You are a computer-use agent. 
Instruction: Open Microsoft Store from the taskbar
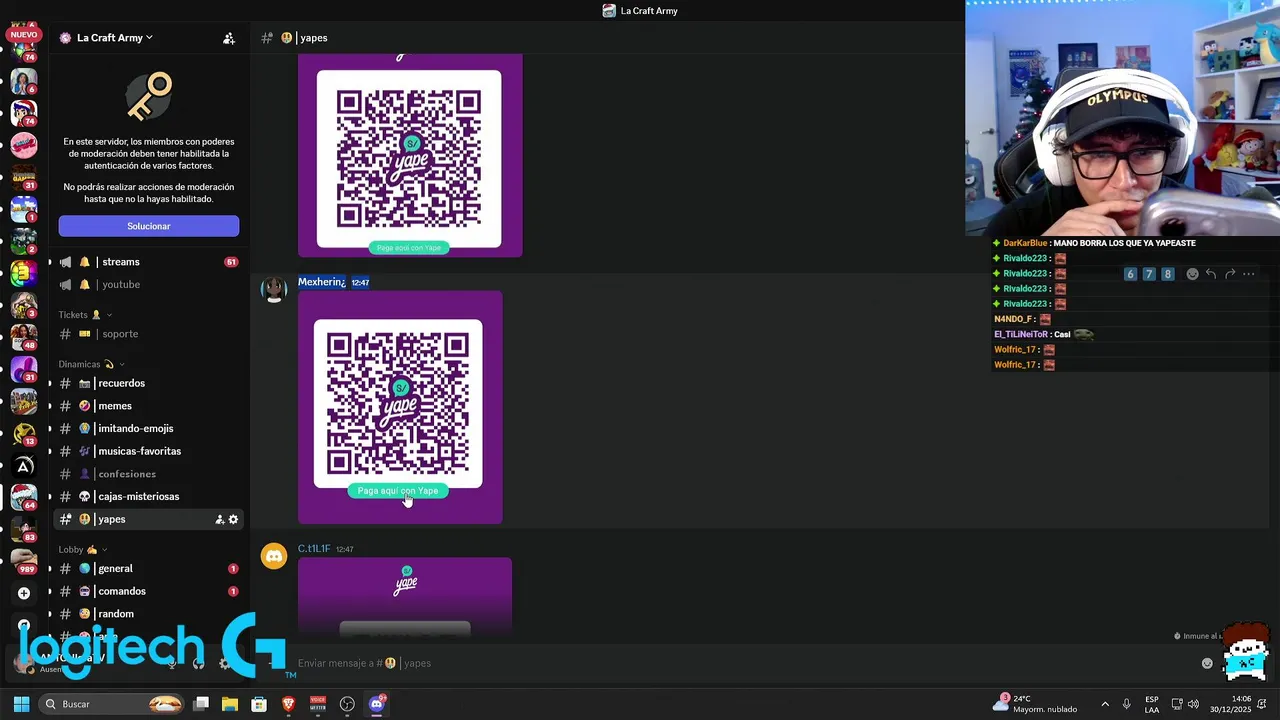click(259, 704)
